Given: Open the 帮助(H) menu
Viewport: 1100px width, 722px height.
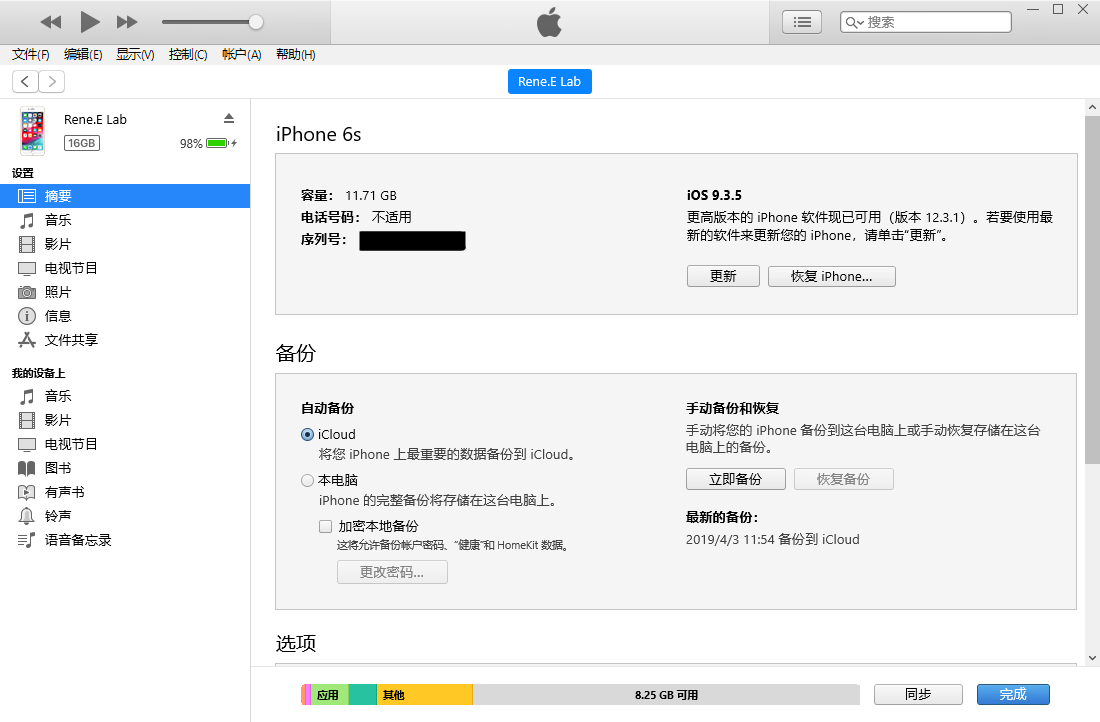Looking at the screenshot, I should tap(295, 55).
